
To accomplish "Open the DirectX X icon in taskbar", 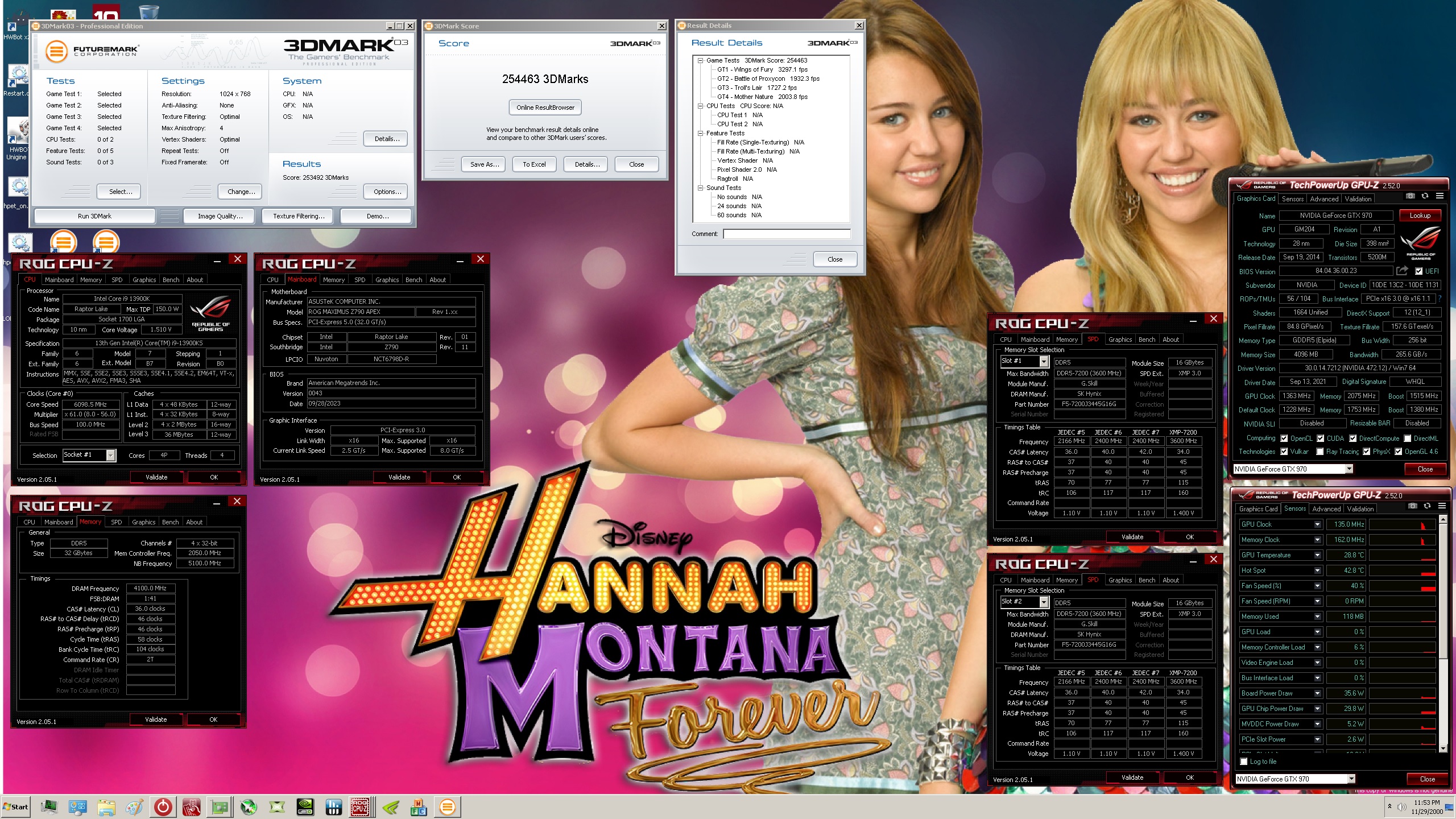I will pos(276,806).
